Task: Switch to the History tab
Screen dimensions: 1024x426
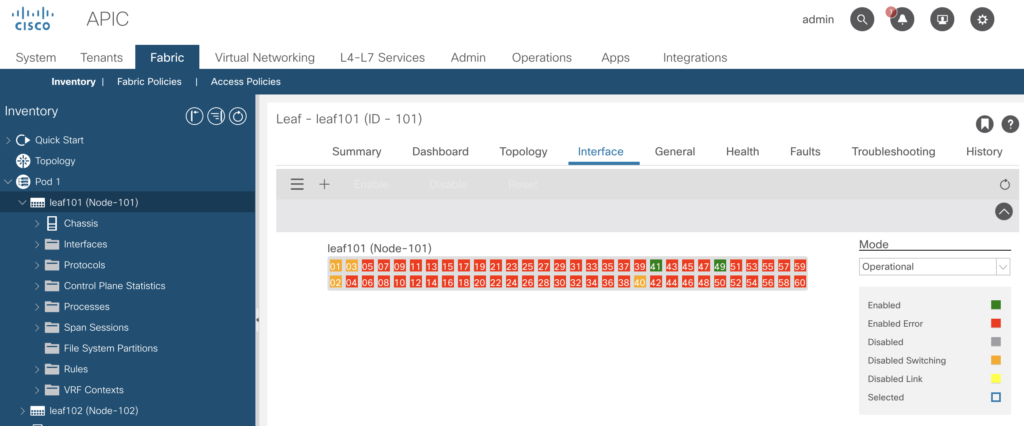Action: coord(984,152)
